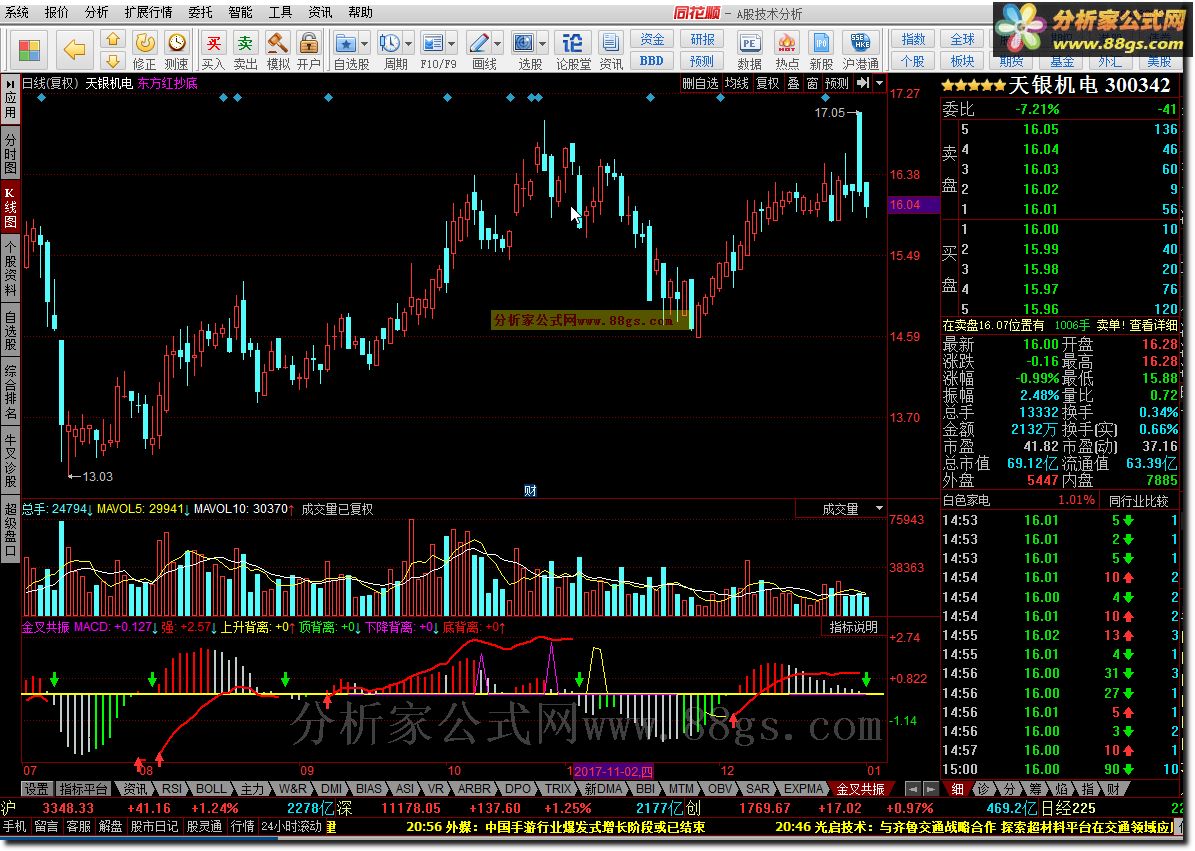This screenshot has width=1195, height=851.
Task: Open 测速 speed test clock icon
Action: [176, 50]
